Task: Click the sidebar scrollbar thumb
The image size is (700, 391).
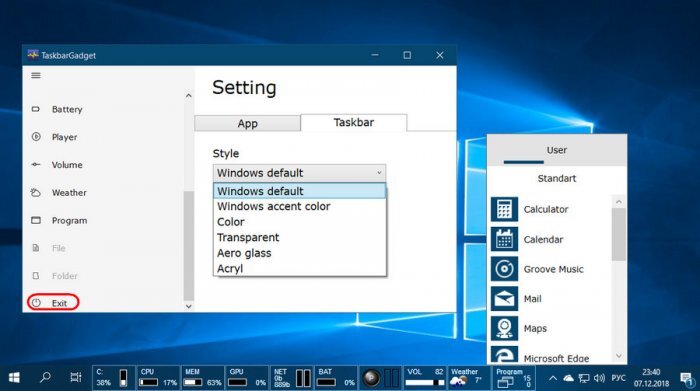Action: pos(188,245)
